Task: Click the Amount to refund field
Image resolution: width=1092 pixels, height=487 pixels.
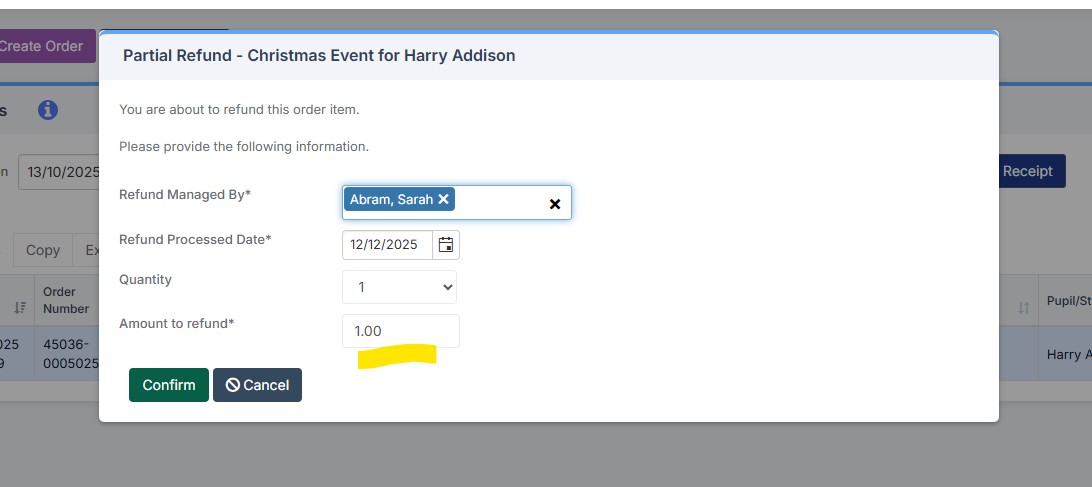Action: [x=400, y=331]
